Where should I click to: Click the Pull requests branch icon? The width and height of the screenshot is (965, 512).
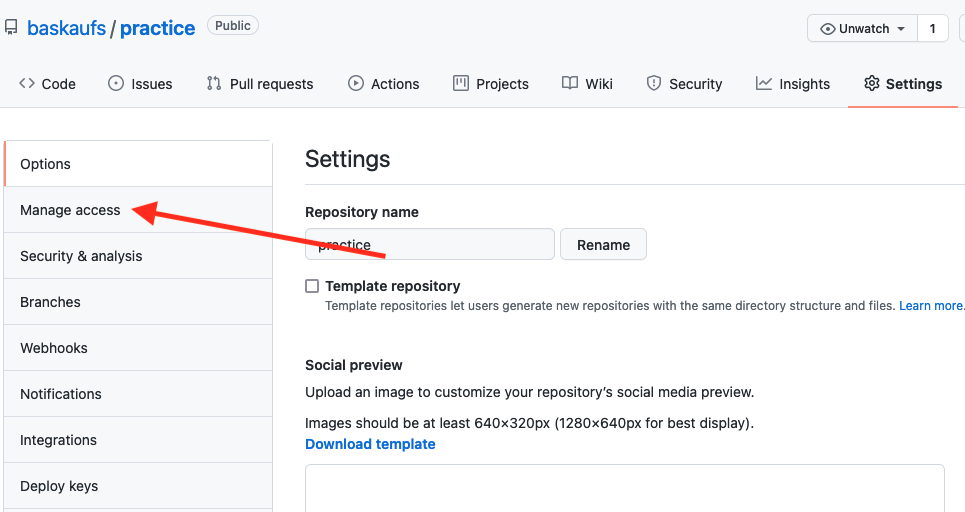[214, 83]
